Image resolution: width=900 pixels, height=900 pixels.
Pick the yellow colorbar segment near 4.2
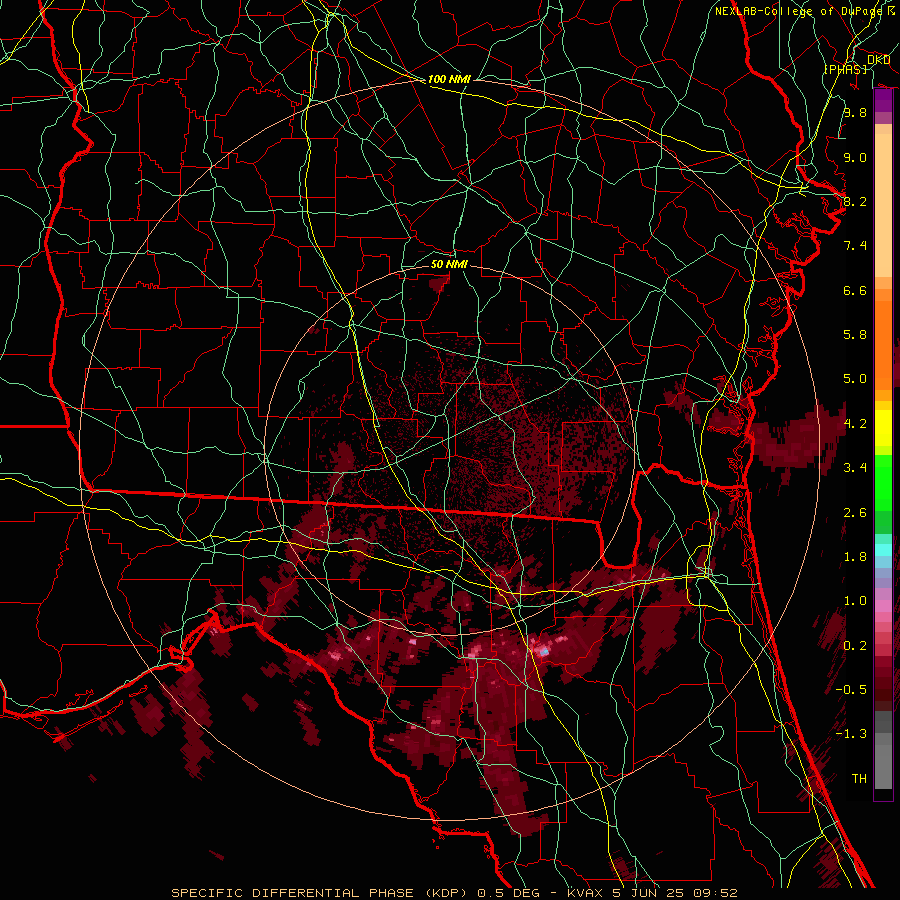(883, 428)
